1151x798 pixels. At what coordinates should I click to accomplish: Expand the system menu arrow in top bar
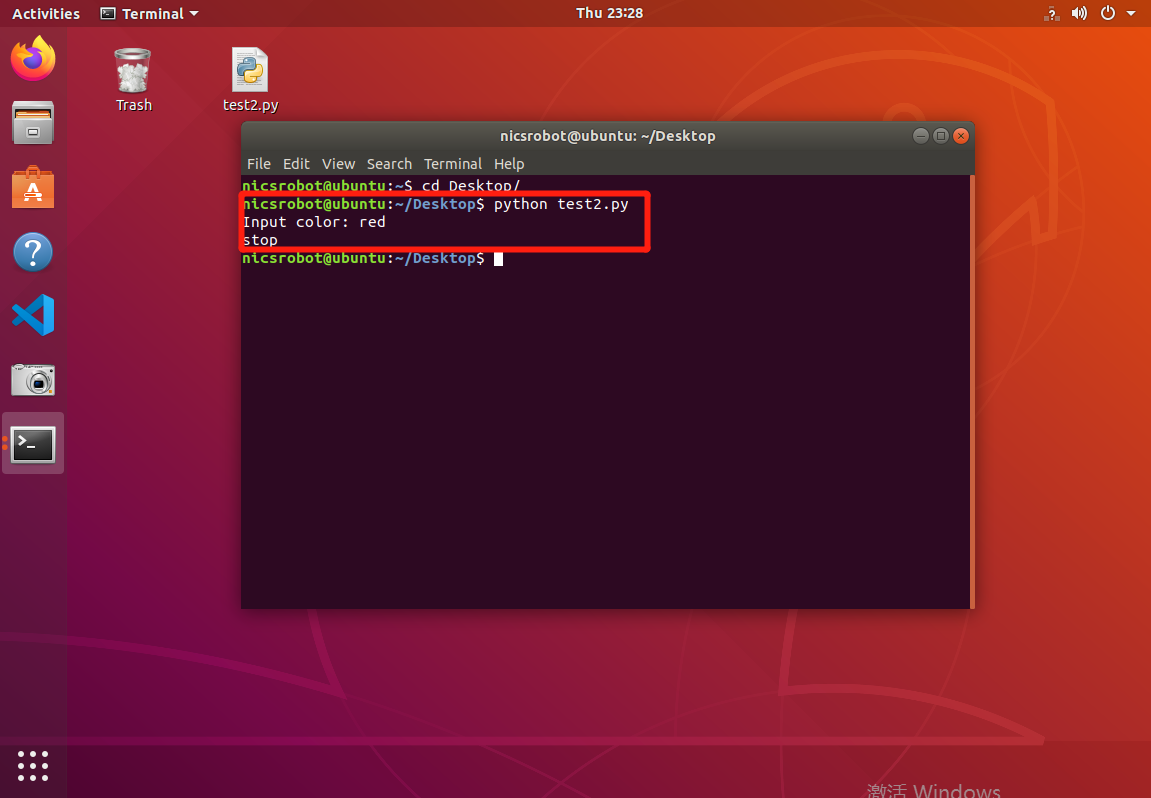click(x=1130, y=13)
